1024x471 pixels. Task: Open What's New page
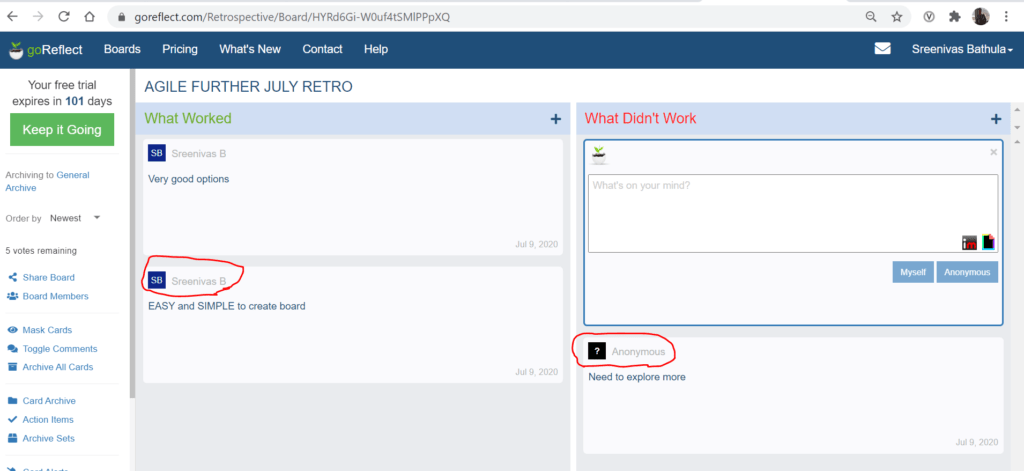click(250, 49)
